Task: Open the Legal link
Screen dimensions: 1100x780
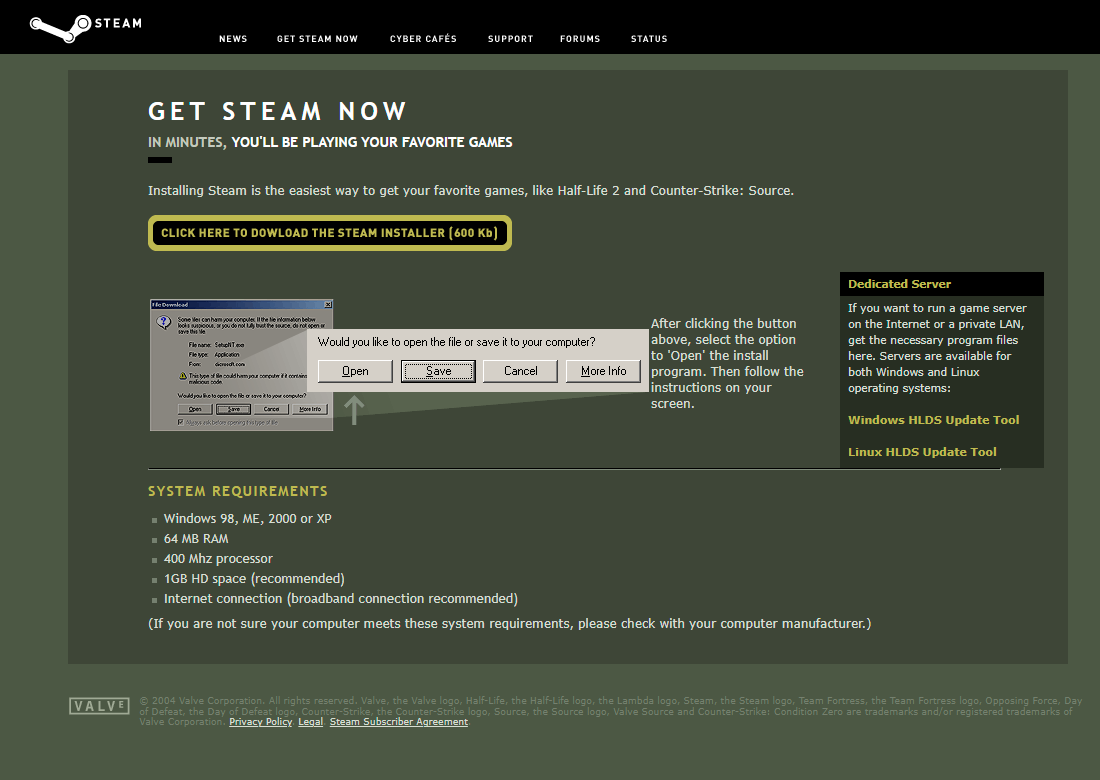Action: 311,722
